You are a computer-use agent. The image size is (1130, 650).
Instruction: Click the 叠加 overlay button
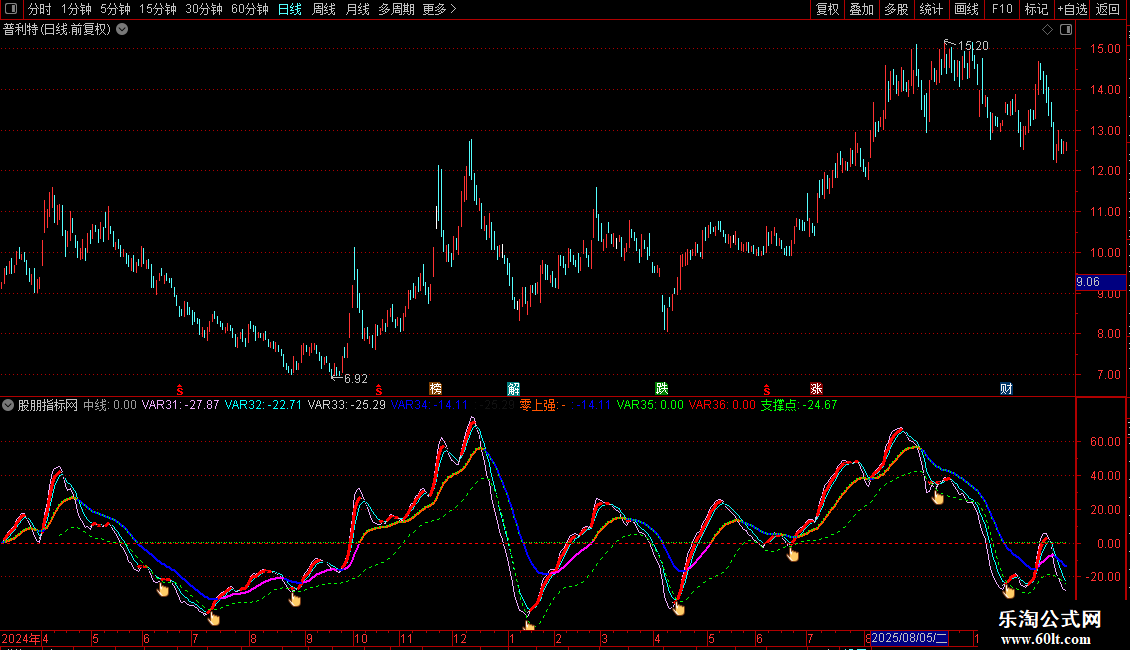(x=861, y=9)
